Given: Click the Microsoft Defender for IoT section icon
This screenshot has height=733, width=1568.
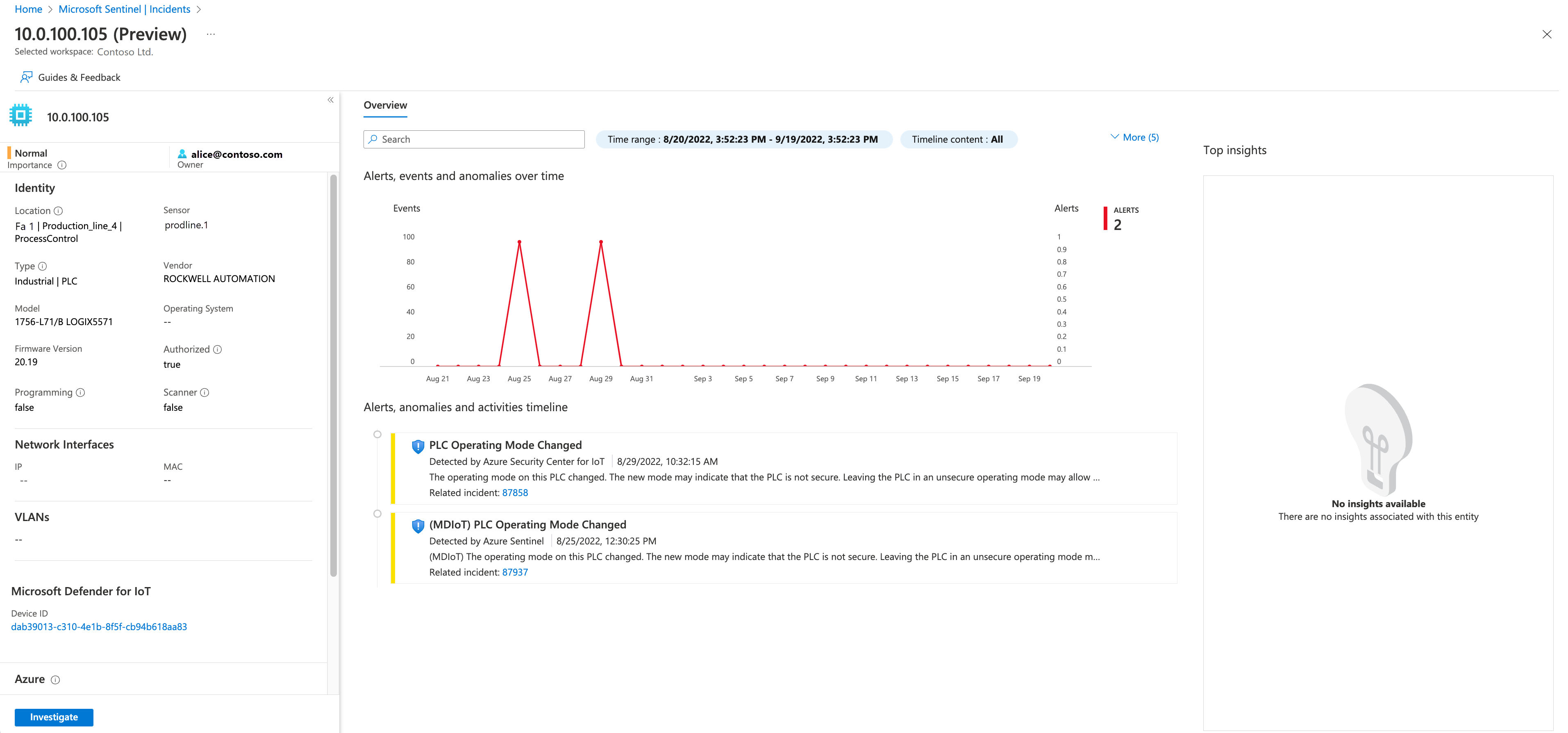Looking at the screenshot, I should pyautogui.click(x=22, y=117).
